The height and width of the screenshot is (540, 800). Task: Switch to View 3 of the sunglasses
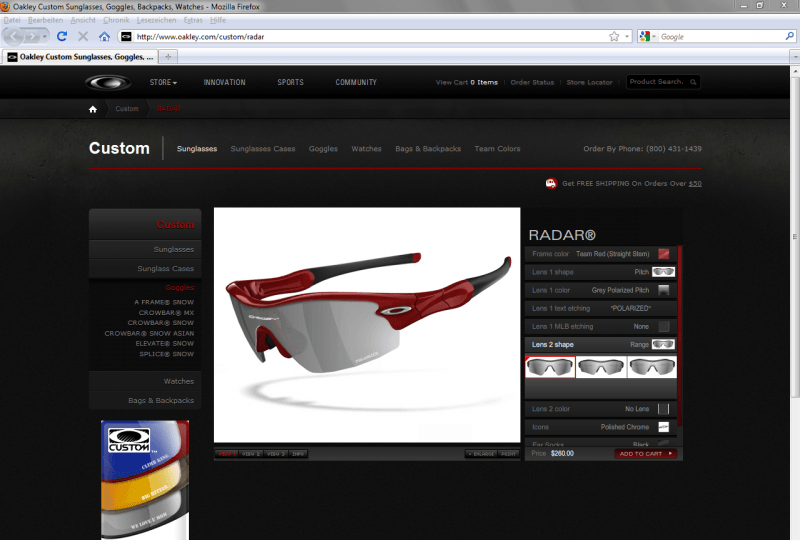[x=277, y=454]
